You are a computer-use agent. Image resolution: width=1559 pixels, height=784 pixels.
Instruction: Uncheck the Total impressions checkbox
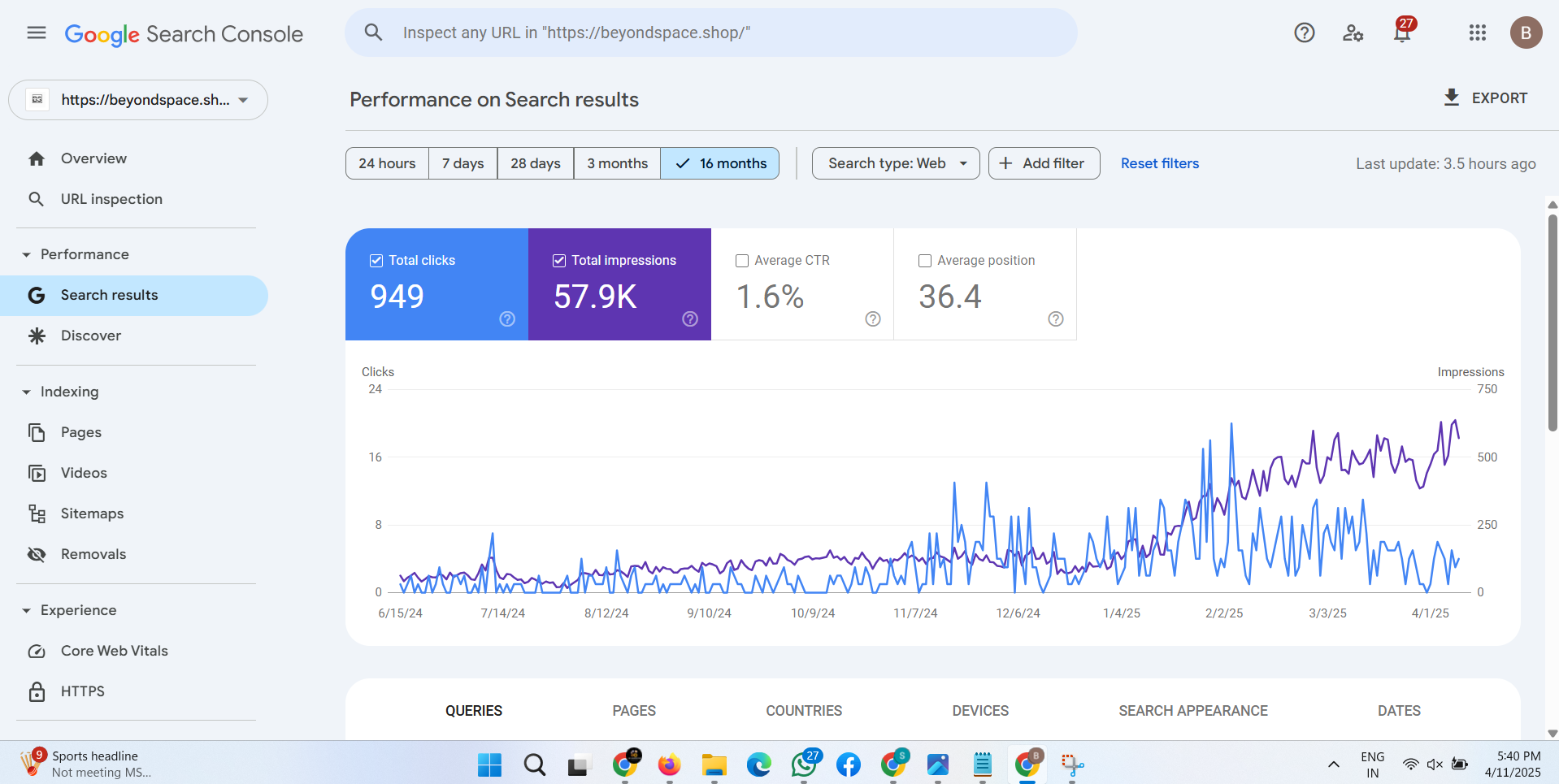(559, 261)
